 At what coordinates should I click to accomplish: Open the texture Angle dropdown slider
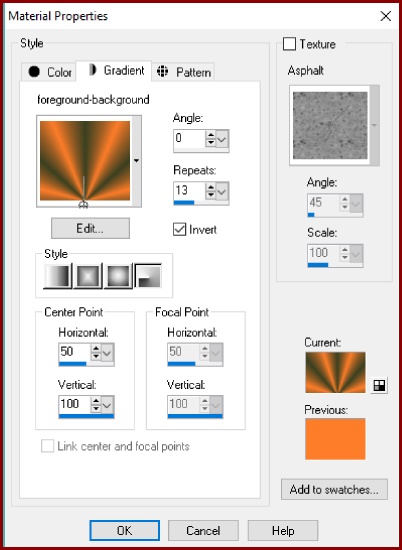356,203
